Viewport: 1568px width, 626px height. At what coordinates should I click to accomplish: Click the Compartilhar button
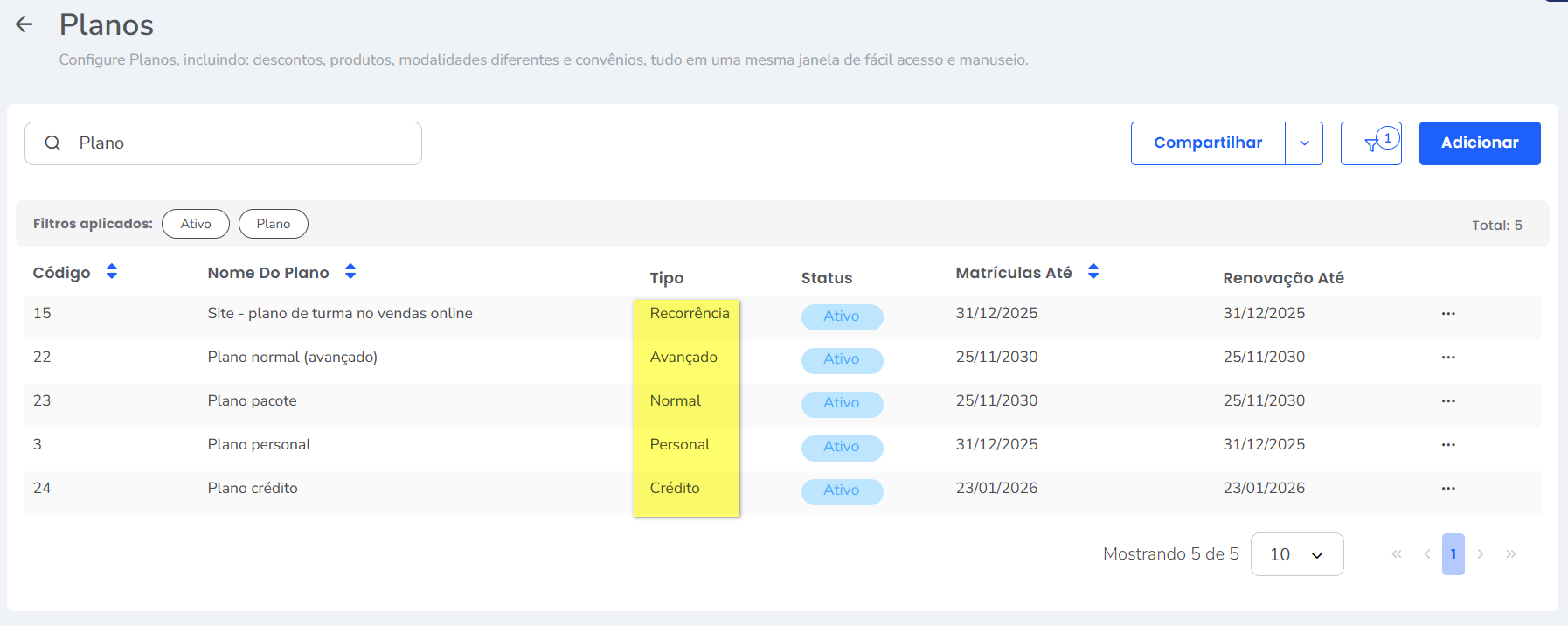pos(1208,143)
